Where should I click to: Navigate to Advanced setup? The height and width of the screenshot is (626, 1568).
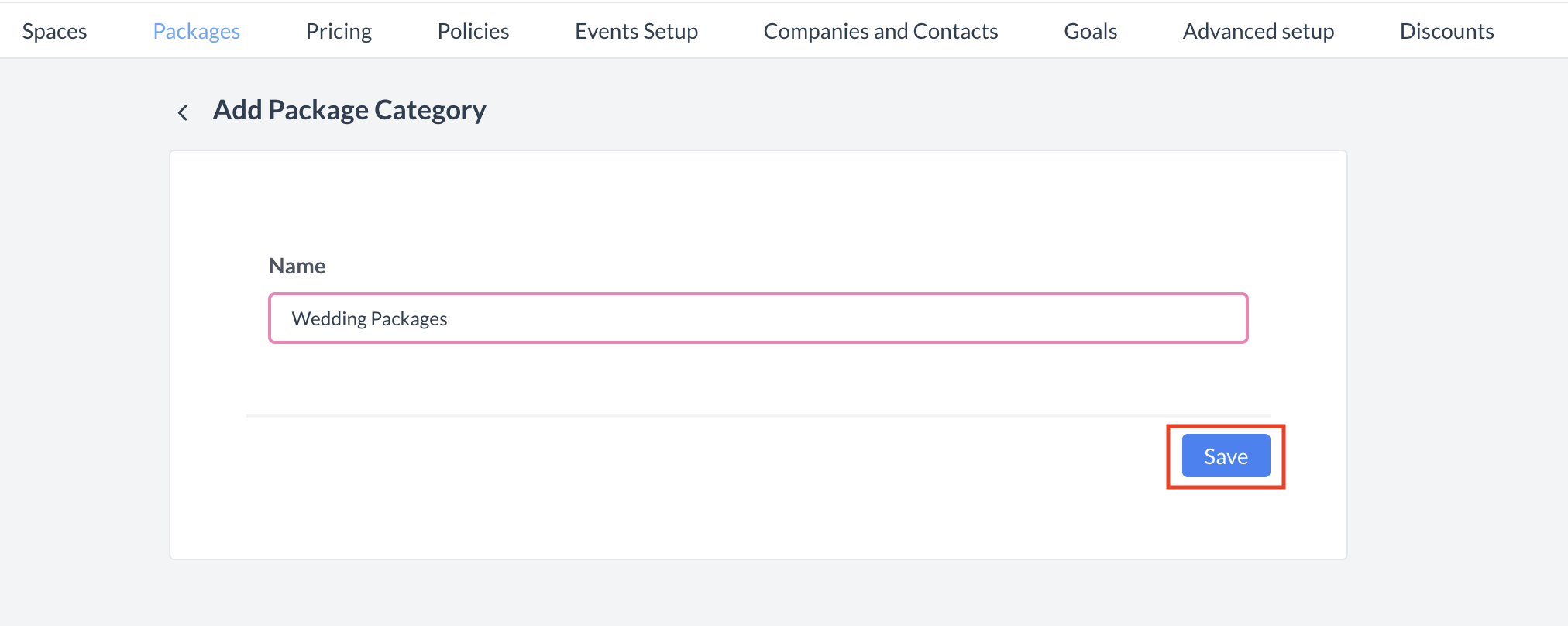coord(1257,31)
